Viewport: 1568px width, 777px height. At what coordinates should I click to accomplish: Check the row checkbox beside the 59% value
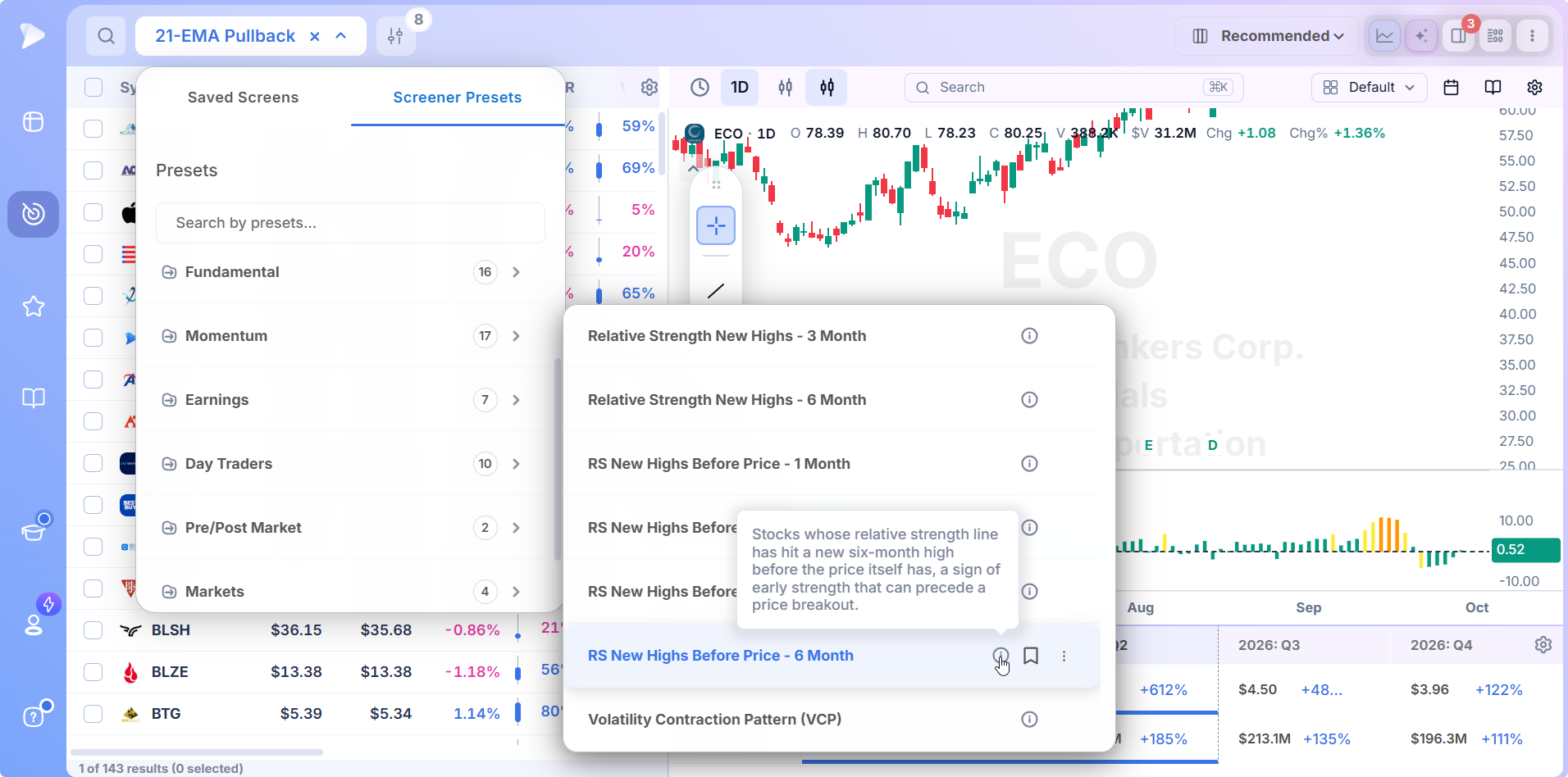[x=93, y=129]
